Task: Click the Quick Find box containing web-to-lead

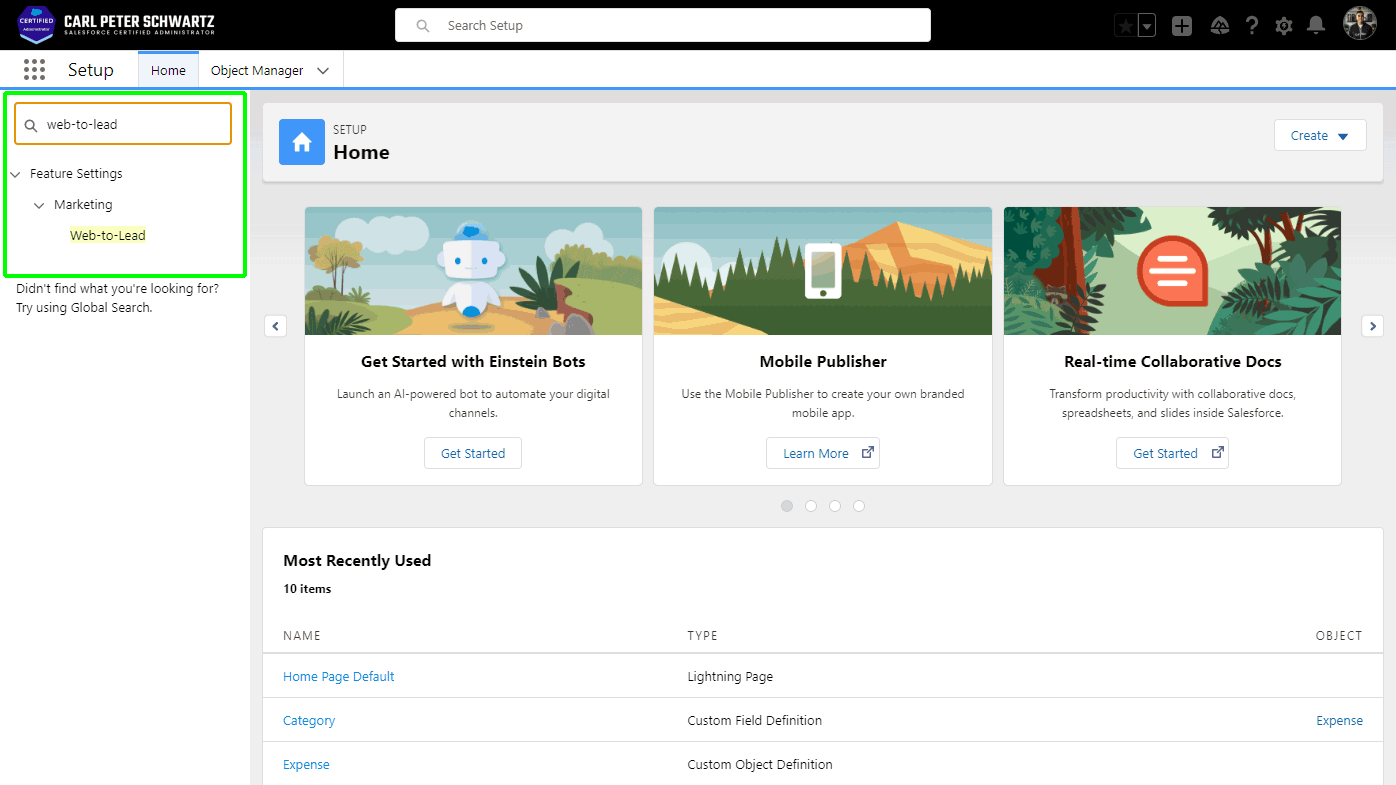Action: coord(123,124)
